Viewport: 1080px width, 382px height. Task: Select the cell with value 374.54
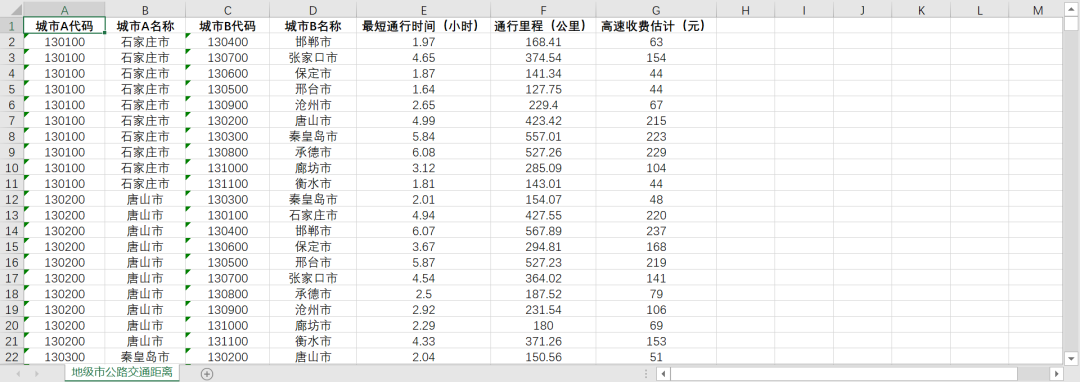tap(543, 58)
